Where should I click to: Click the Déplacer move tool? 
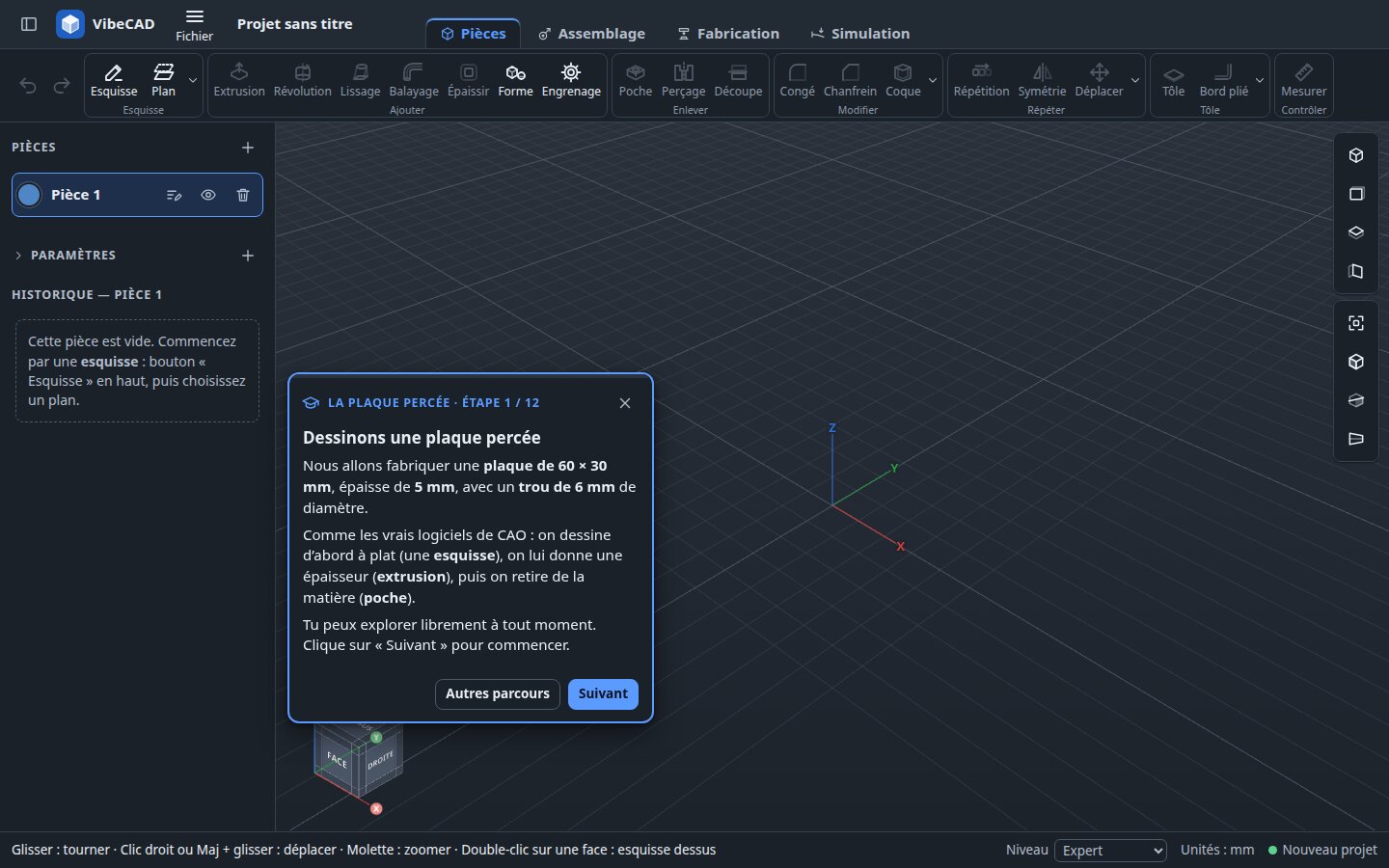point(1100,80)
